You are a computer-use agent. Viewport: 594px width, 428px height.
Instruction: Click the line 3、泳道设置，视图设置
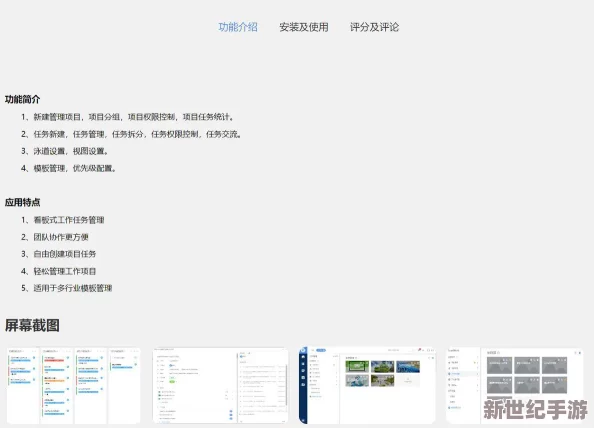[66, 151]
